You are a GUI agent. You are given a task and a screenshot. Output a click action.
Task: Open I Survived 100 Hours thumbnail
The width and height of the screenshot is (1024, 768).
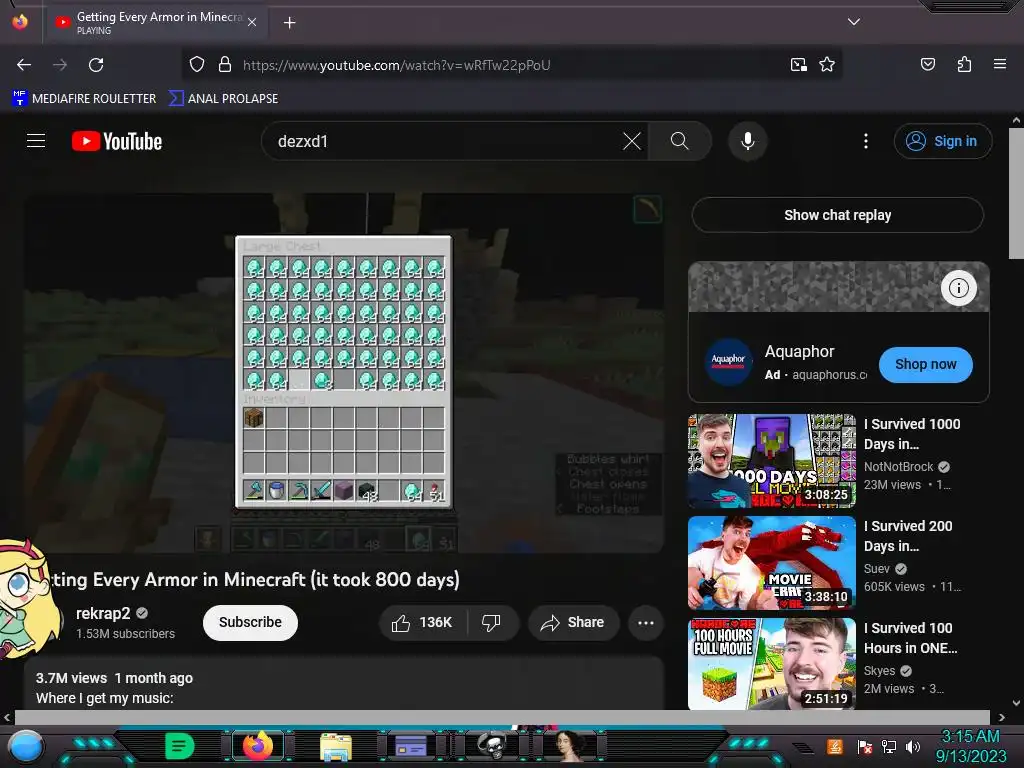(772, 664)
